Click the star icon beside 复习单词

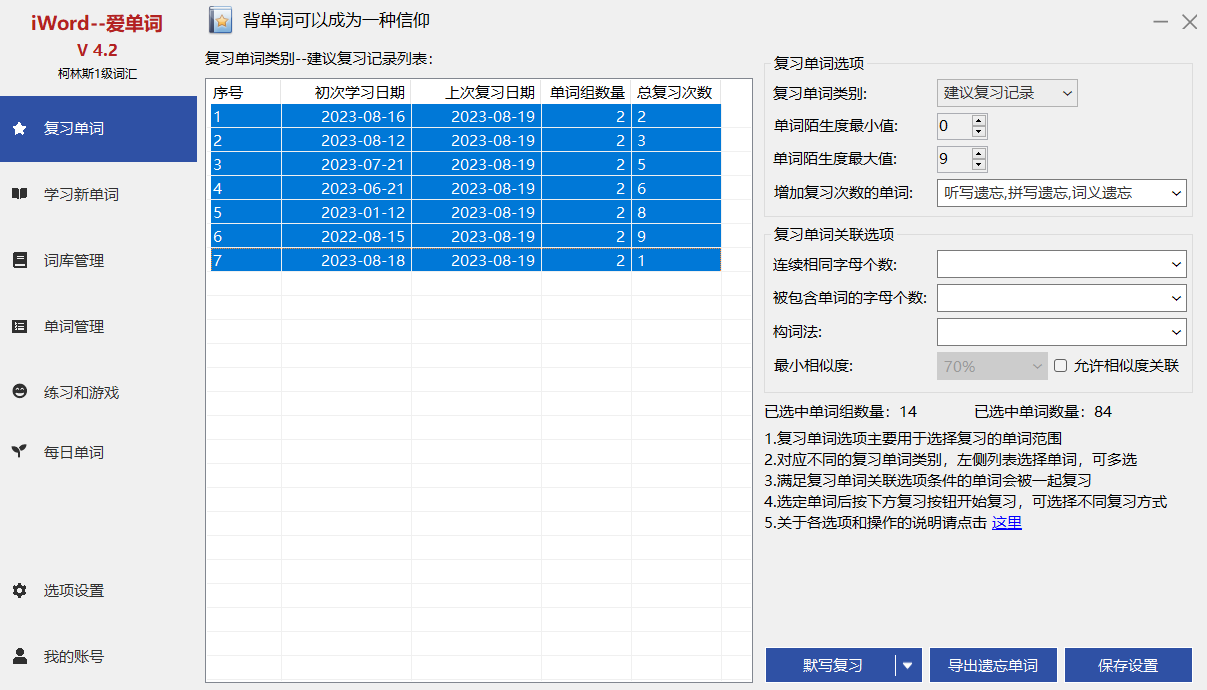click(x=19, y=129)
